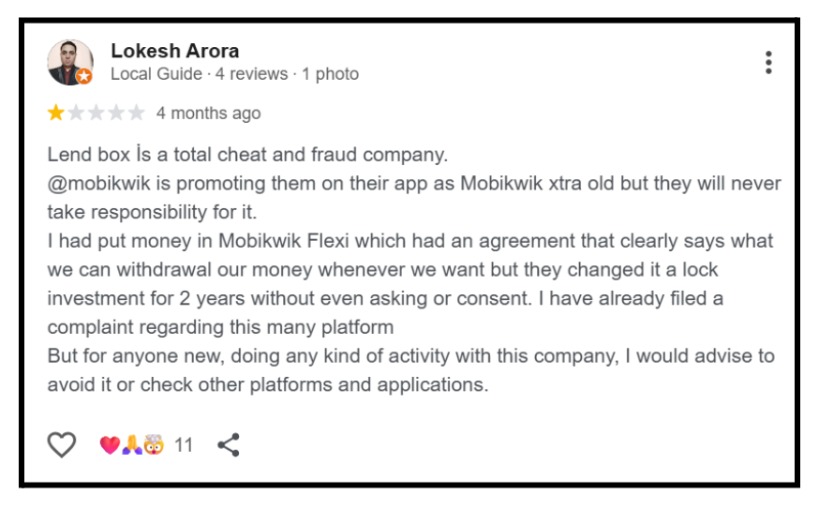Screen dimensions: 819x505
Task: Click the fifth empty rating star
Action: click(136, 113)
